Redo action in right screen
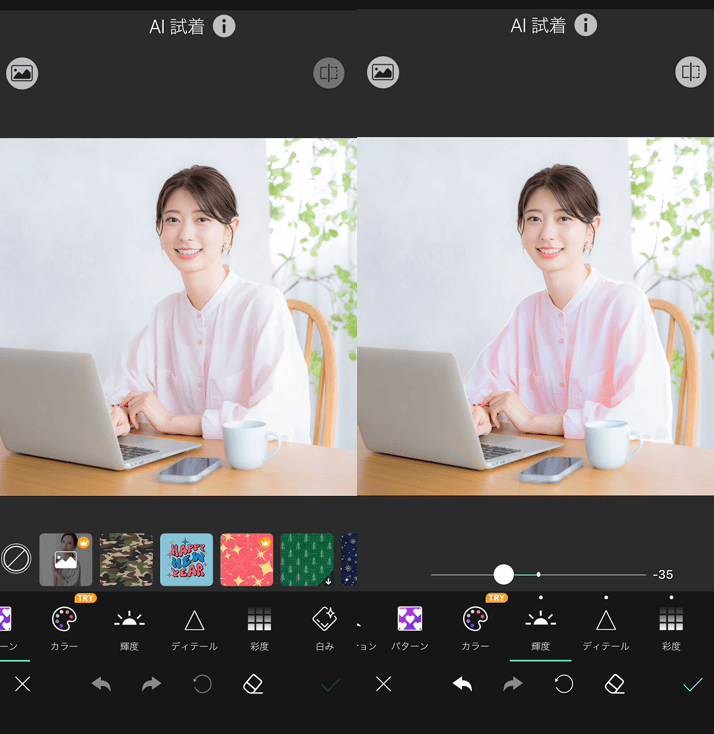Image resolution: width=714 pixels, height=734 pixels. coord(513,684)
